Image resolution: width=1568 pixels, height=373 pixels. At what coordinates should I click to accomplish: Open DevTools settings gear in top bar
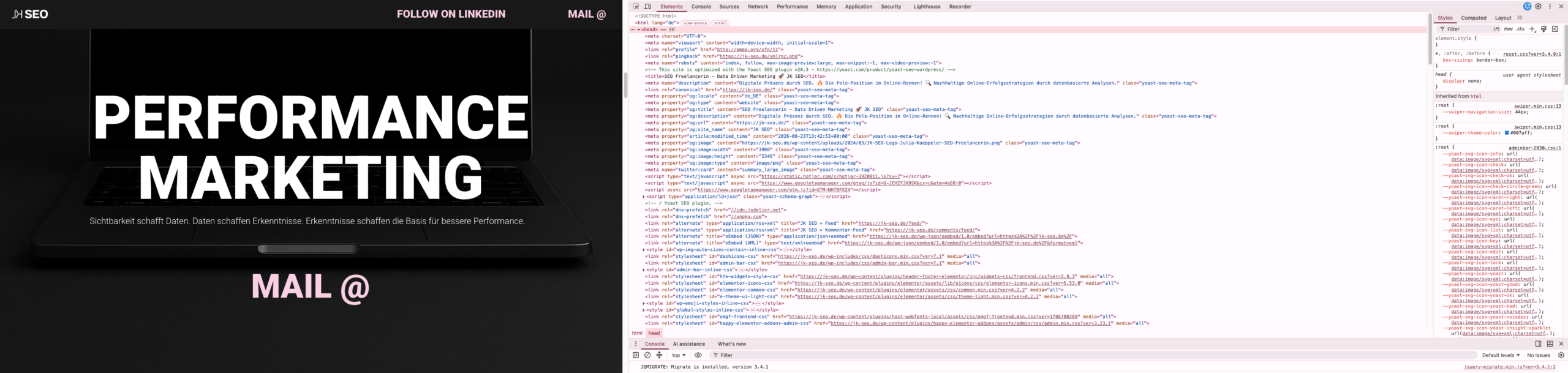click(x=1539, y=7)
